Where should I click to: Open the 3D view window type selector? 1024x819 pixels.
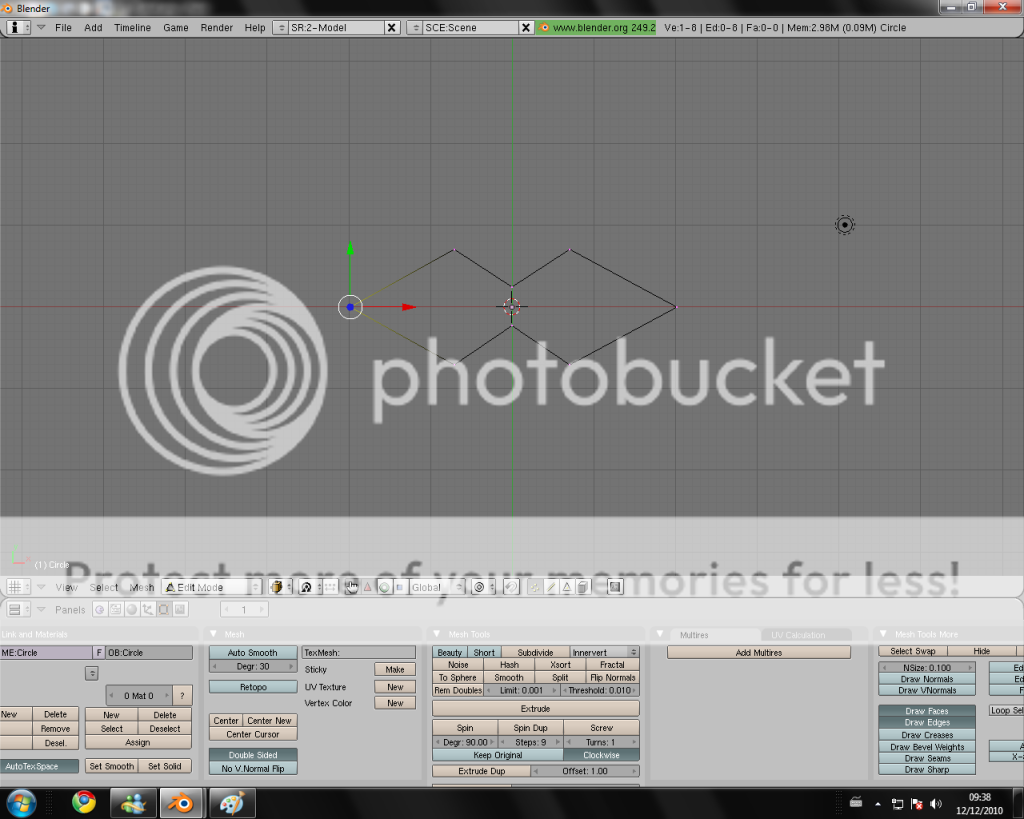[18, 587]
